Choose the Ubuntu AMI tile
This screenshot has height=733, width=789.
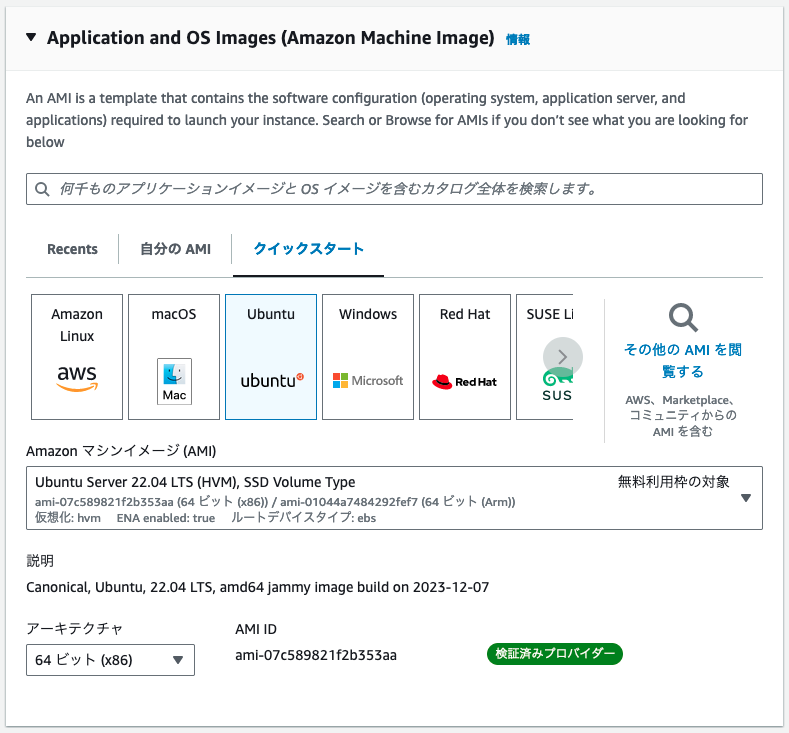coord(271,357)
